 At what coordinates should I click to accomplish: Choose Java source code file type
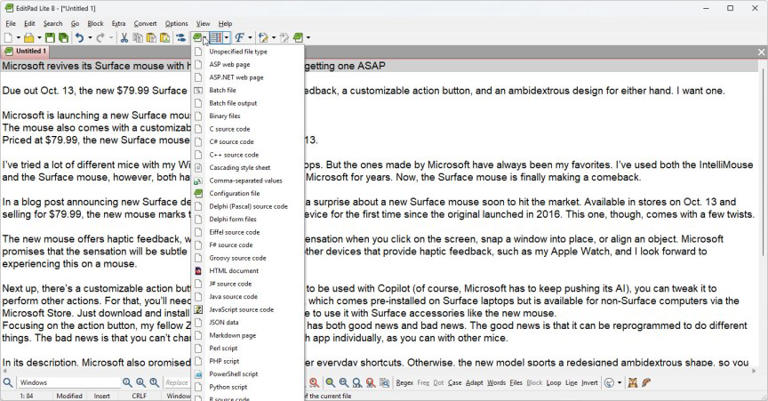click(247, 297)
